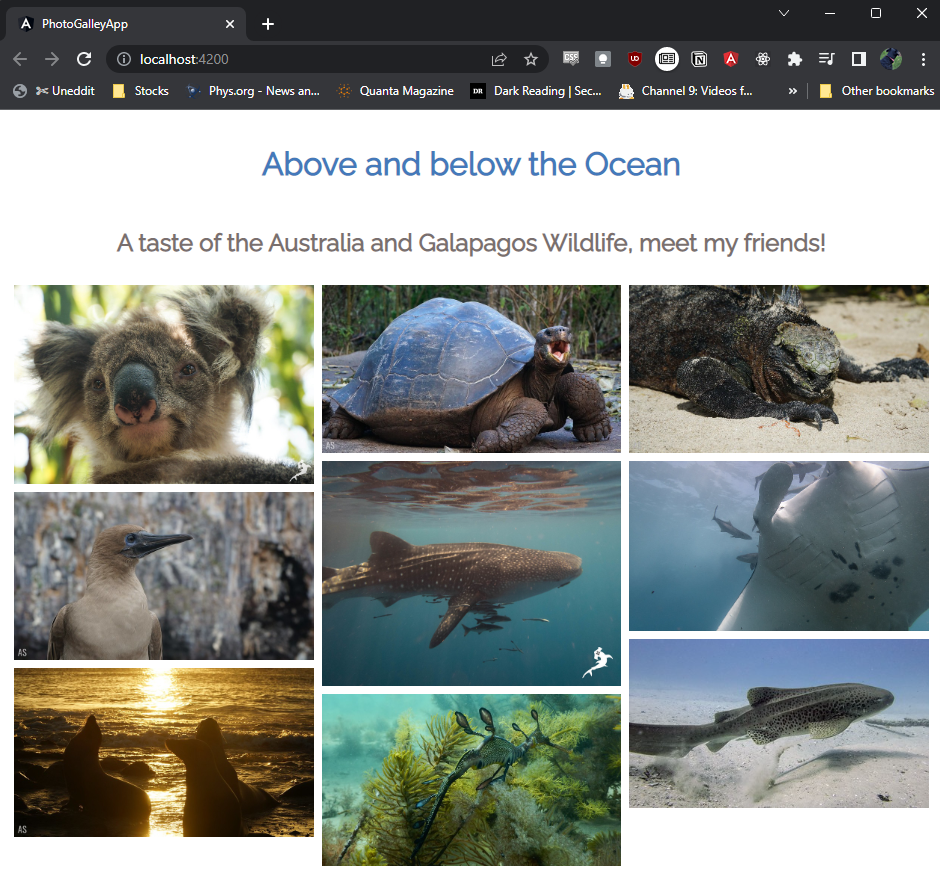Expand the Stocks bookmark folder
Viewport: 940px width, 878px height.
tap(141, 91)
